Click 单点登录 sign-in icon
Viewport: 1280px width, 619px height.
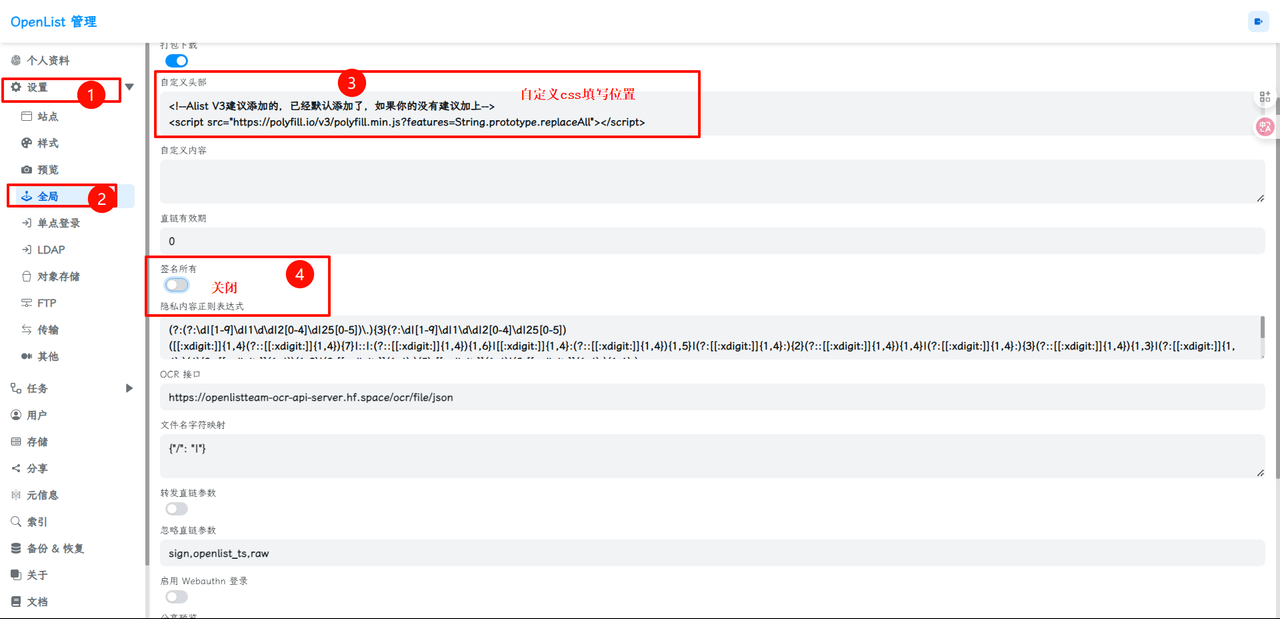point(27,223)
